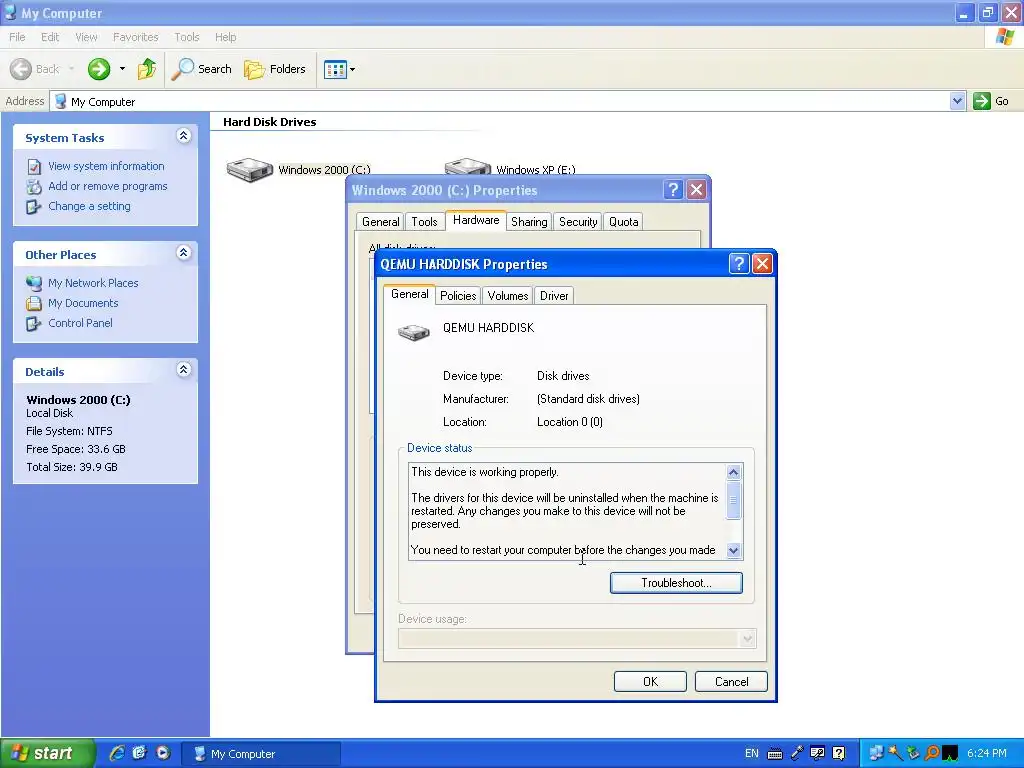Launch Windows Media Player from Quick Launch
This screenshot has height=768, width=1024.
pos(163,753)
